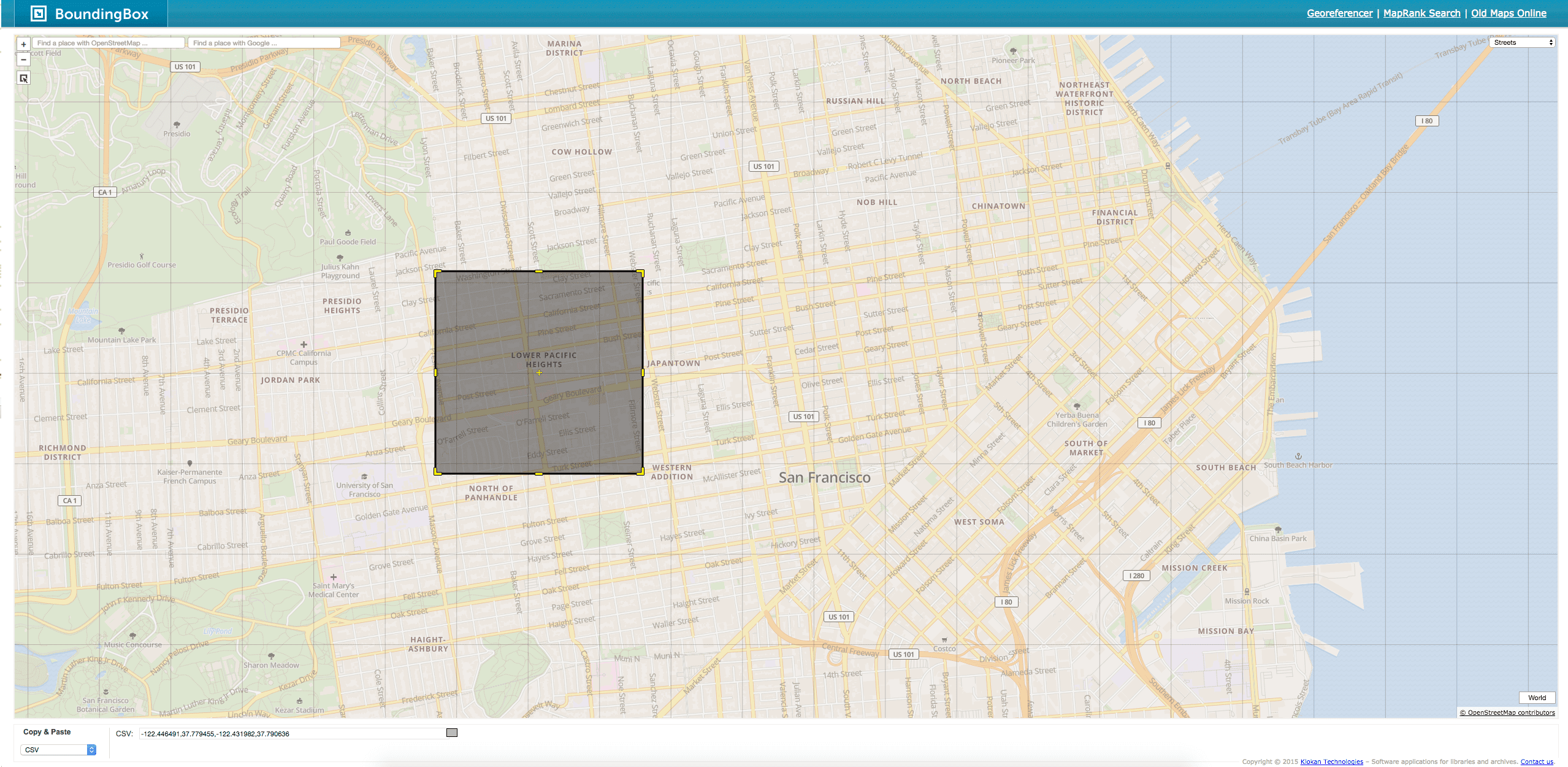Grab the bottom-right corner handle of selection
The height and width of the screenshot is (767, 1568).
[641, 471]
